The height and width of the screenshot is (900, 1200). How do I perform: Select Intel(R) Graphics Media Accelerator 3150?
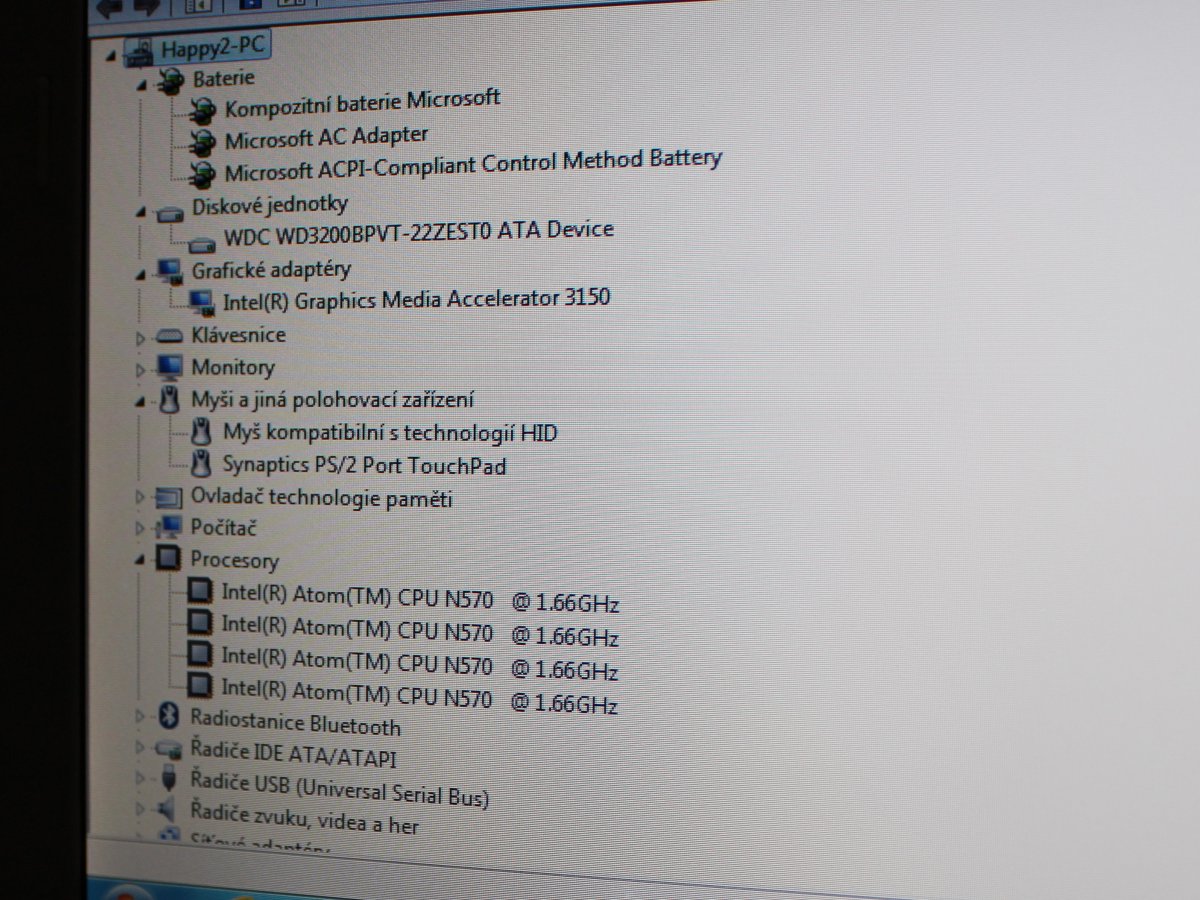coord(416,298)
